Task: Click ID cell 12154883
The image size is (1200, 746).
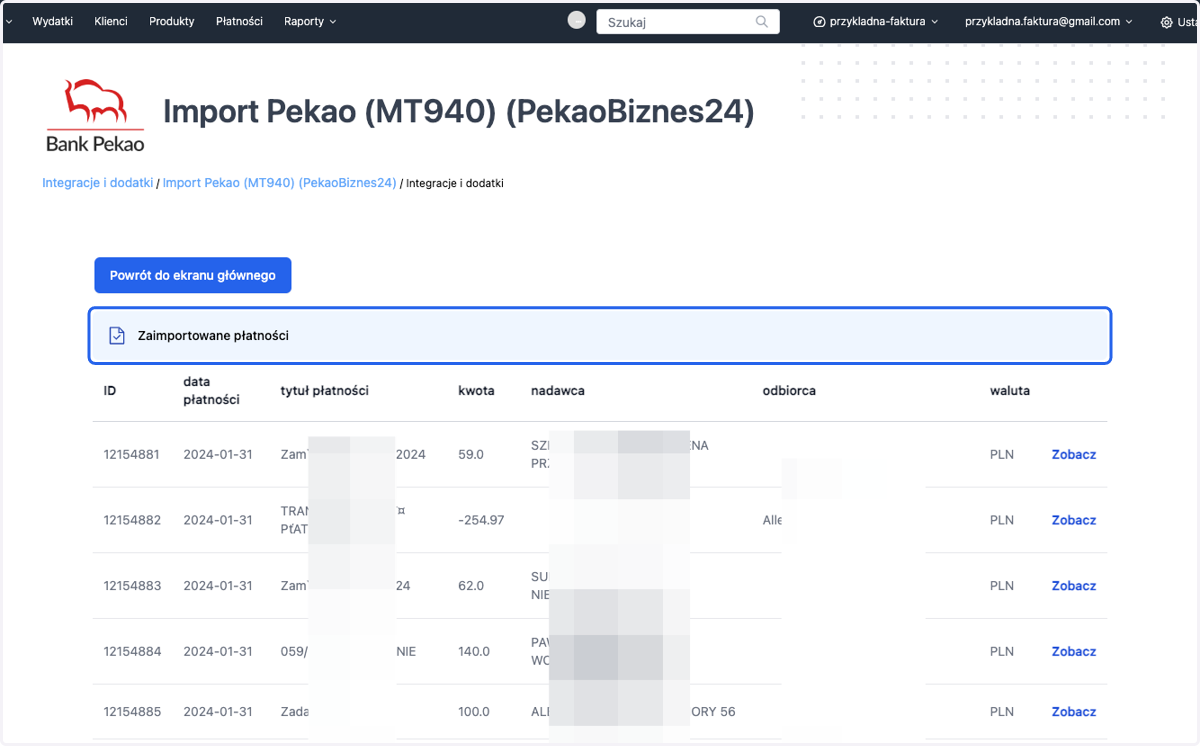Action: [132, 586]
